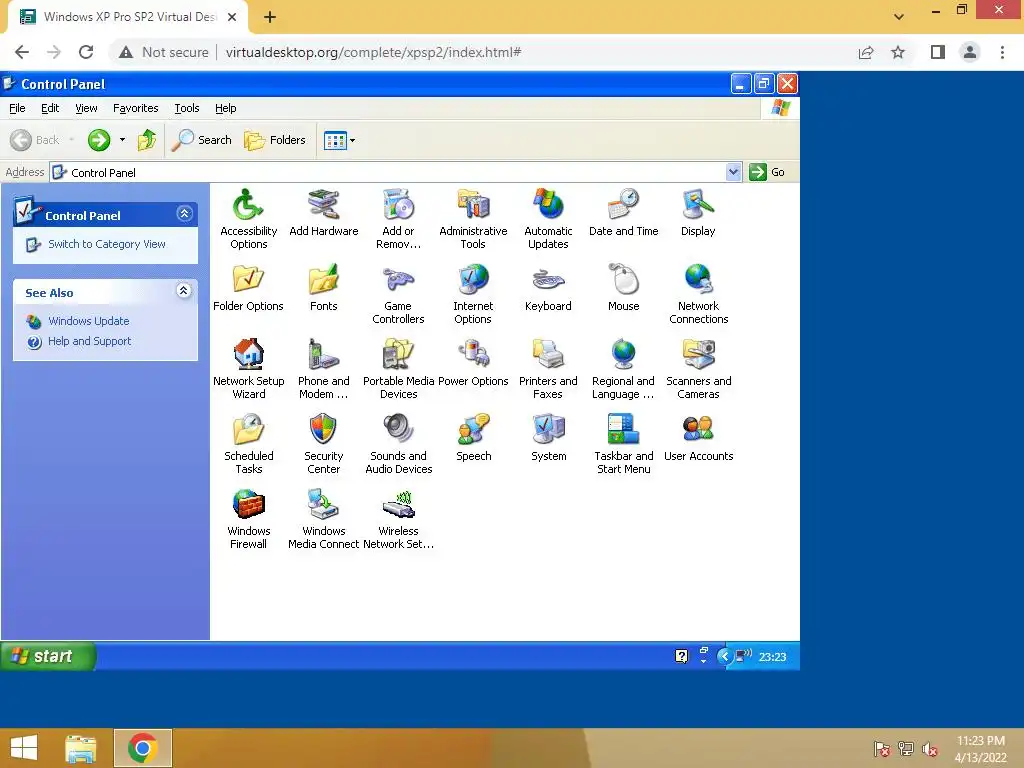The width and height of the screenshot is (1024, 768).
Task: Open the Help menu
Action: 225,108
